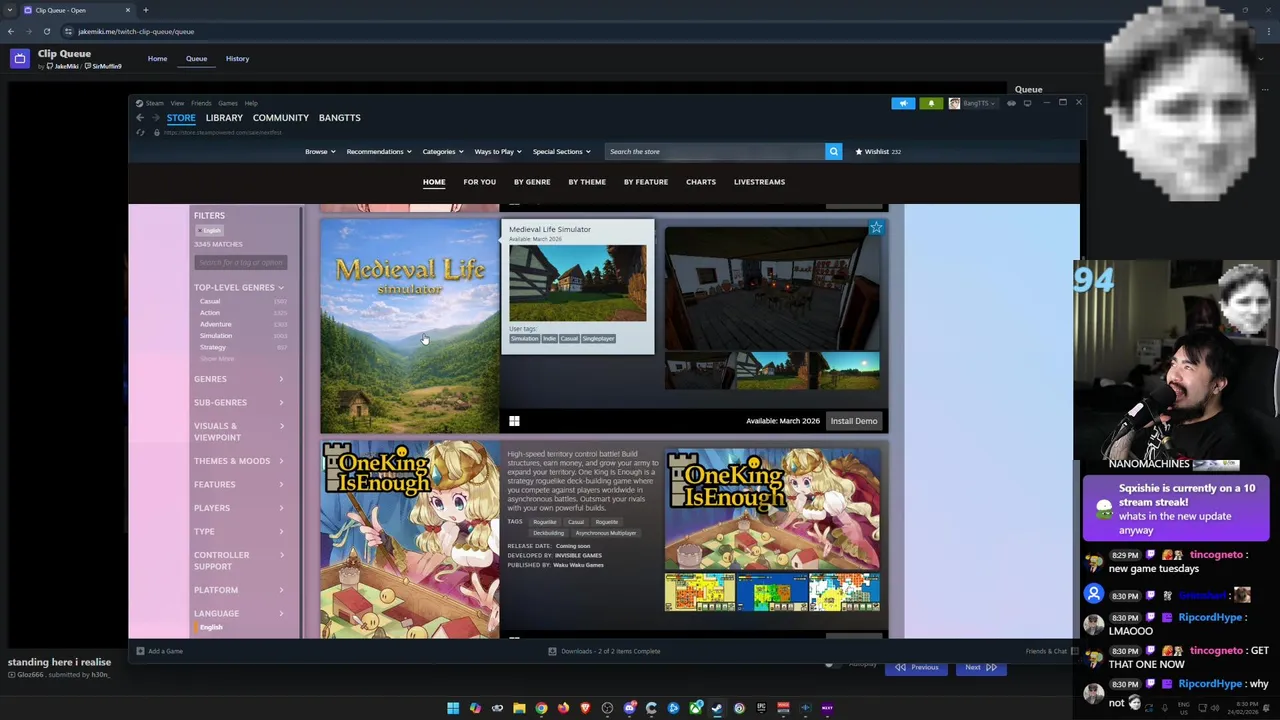1280x720 pixels.
Task: Expand Themes & Moods filter section
Action: (x=238, y=461)
